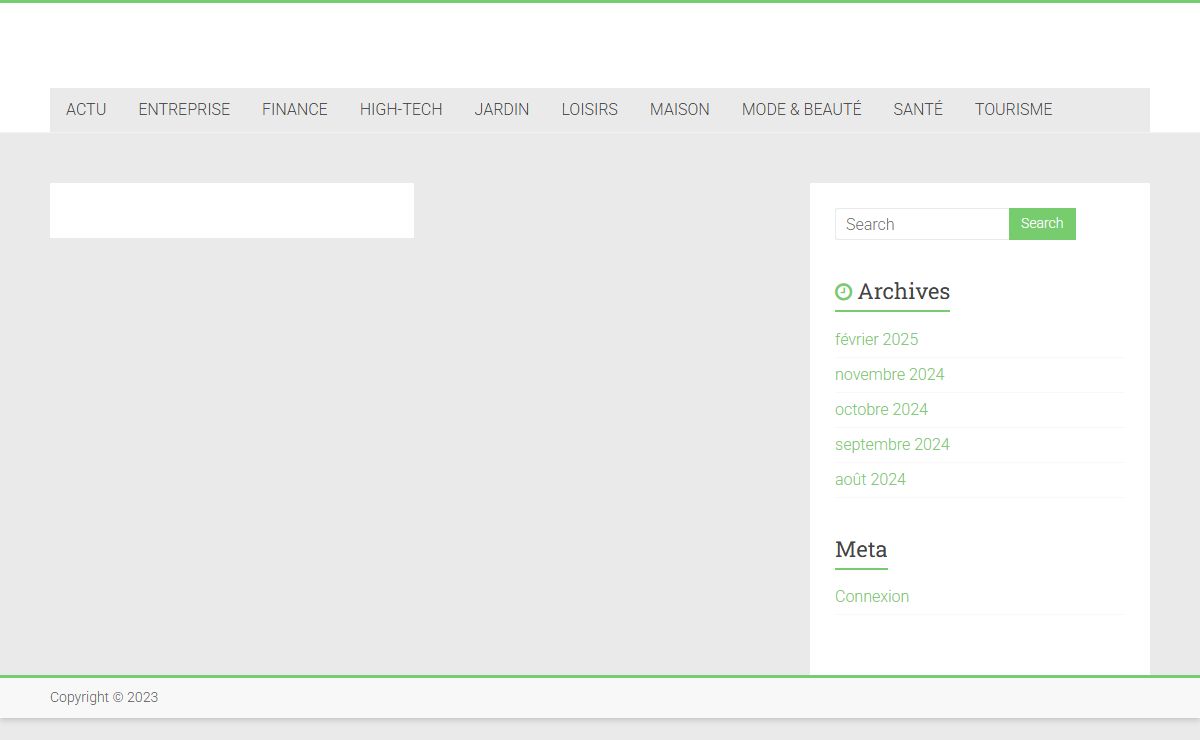Navigate to the JARDIN section

pos(501,110)
